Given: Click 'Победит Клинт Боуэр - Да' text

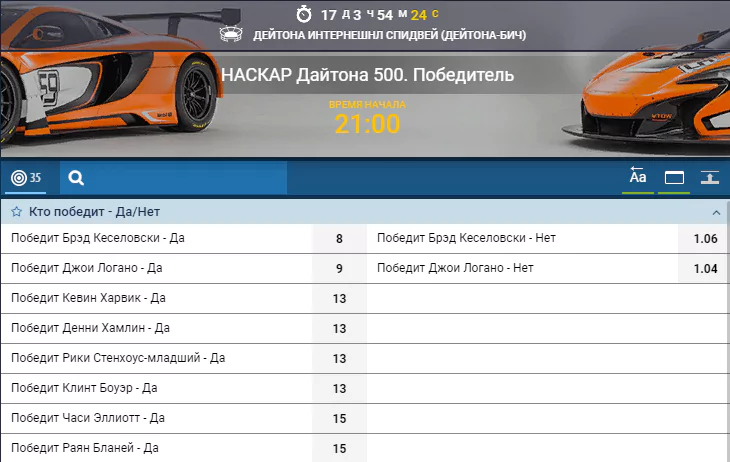Looking at the screenshot, I should 84,388.
